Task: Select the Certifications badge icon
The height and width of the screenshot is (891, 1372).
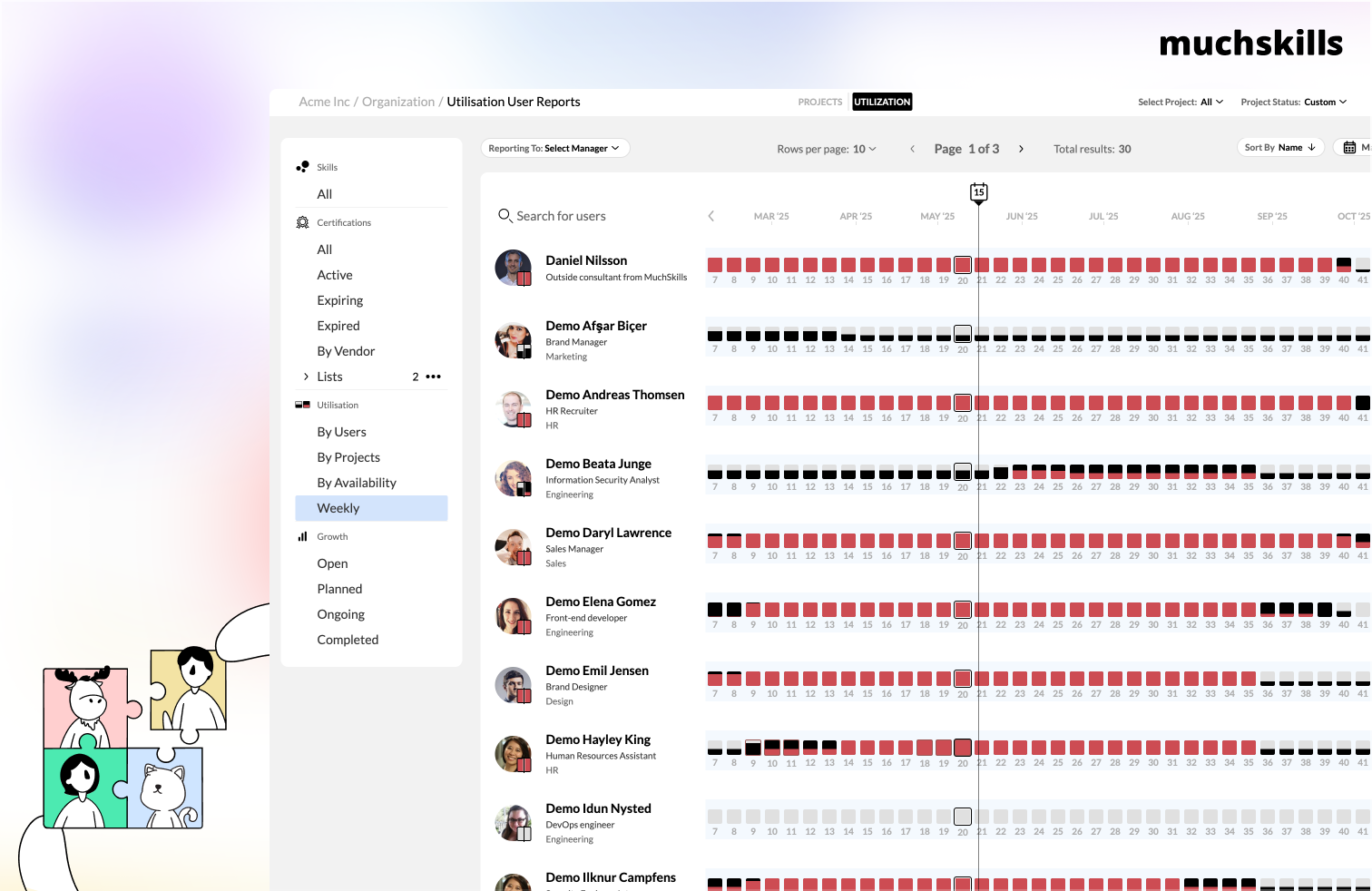Action: tap(302, 221)
